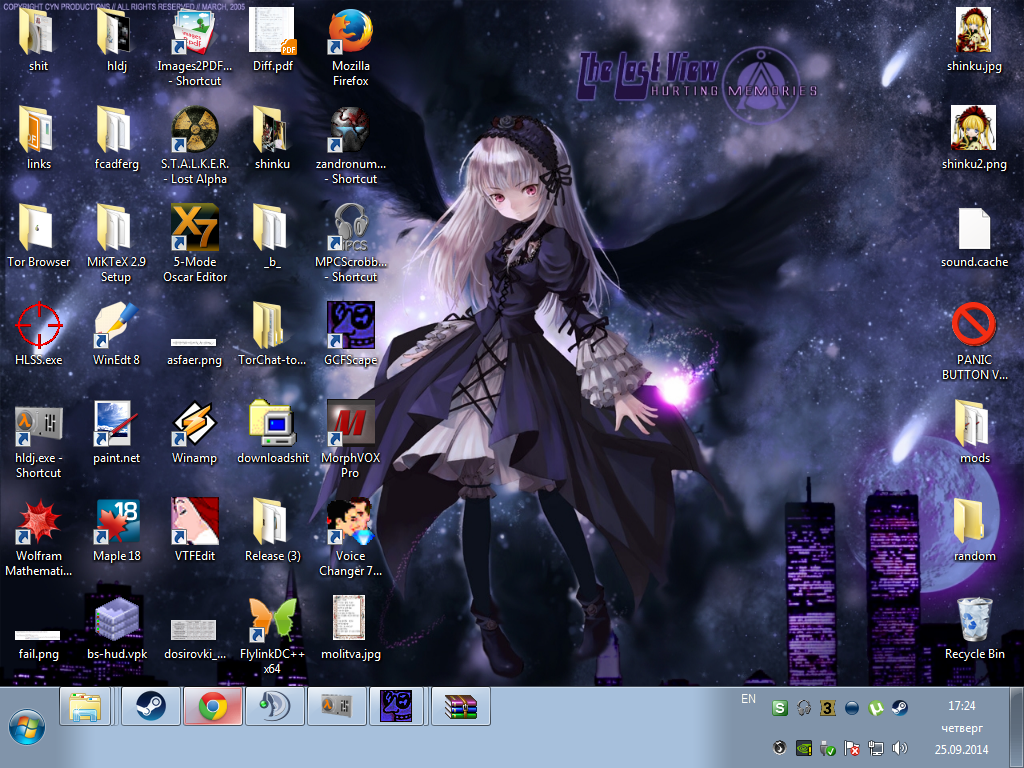Launch MorphVOX Pro from the desktop

[350, 423]
